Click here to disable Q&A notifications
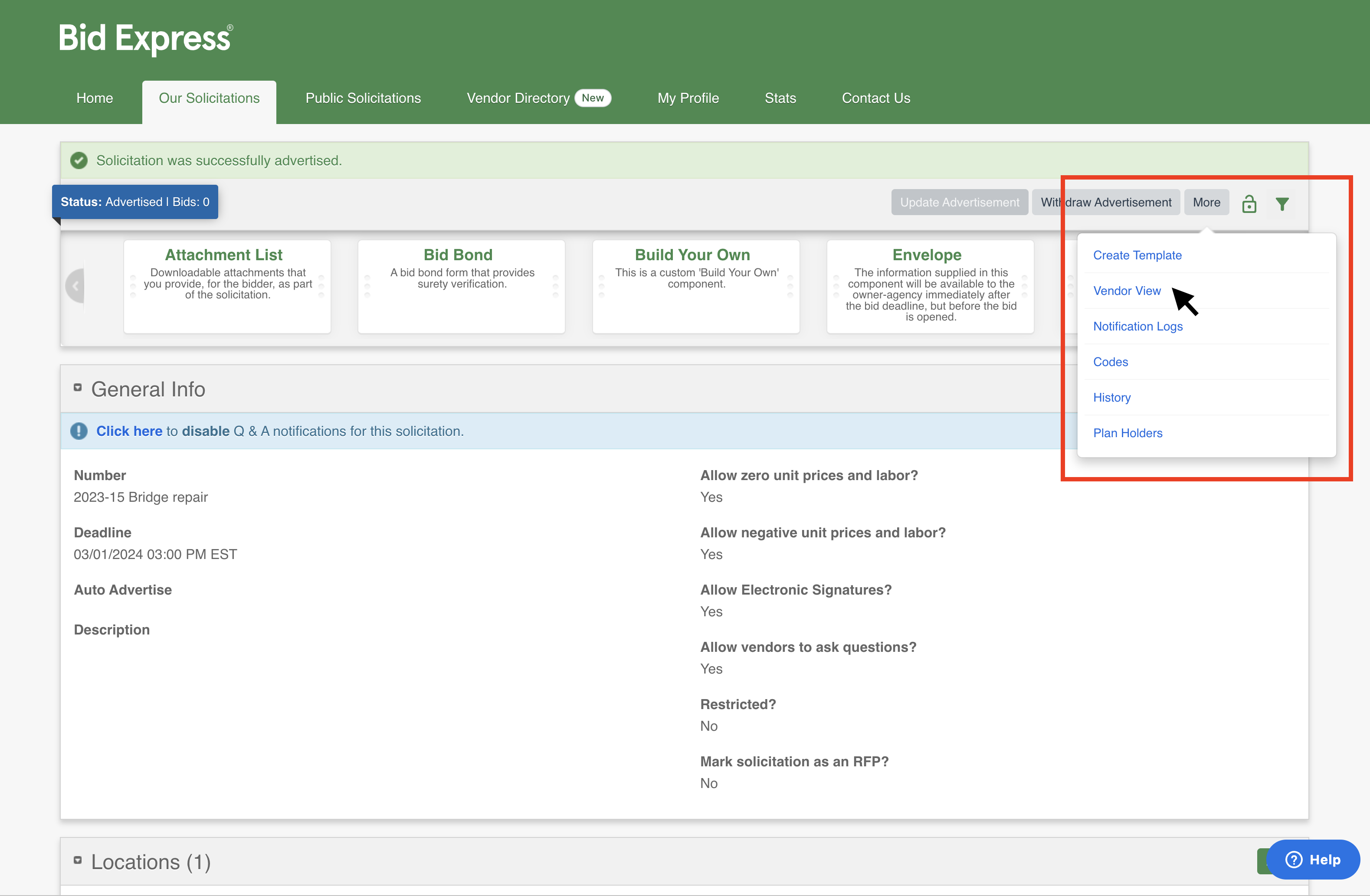This screenshot has height=896, width=1370. tap(129, 431)
